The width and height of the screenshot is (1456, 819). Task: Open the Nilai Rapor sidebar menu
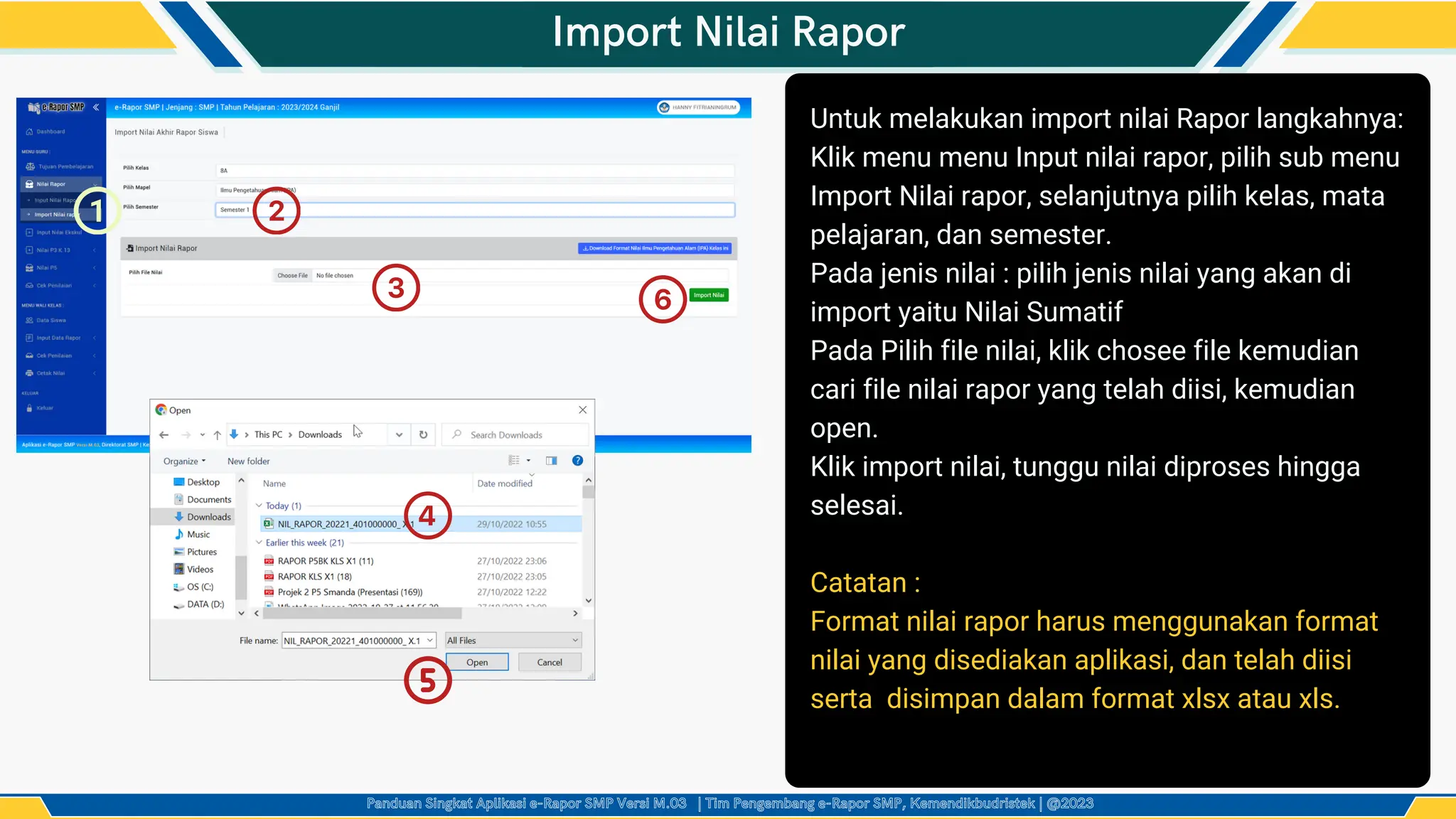[x=51, y=184]
